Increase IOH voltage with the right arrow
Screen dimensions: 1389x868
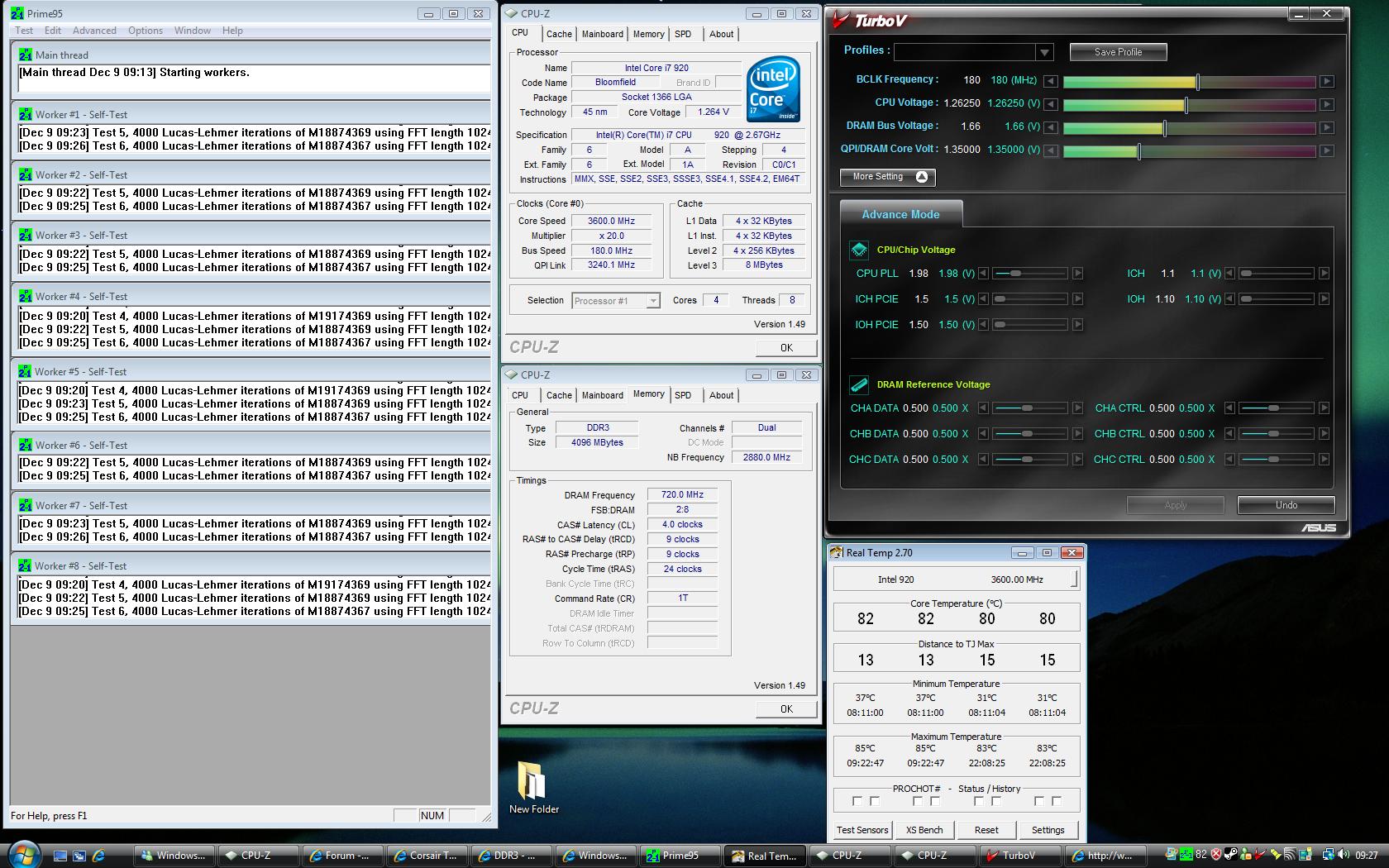coord(1324,298)
